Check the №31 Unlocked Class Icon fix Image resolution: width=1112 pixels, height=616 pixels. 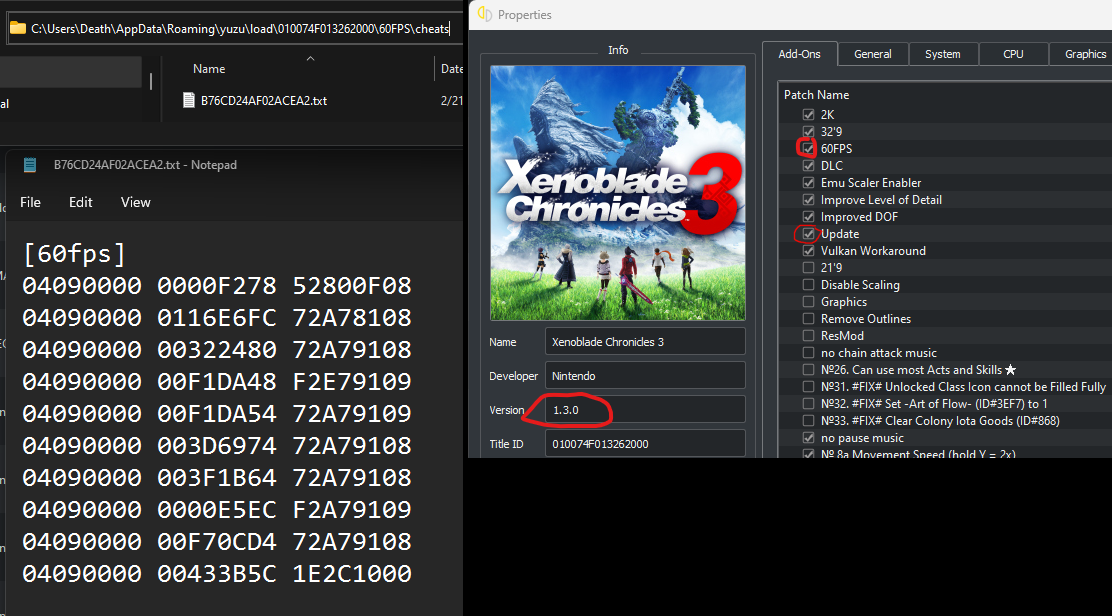[808, 386]
